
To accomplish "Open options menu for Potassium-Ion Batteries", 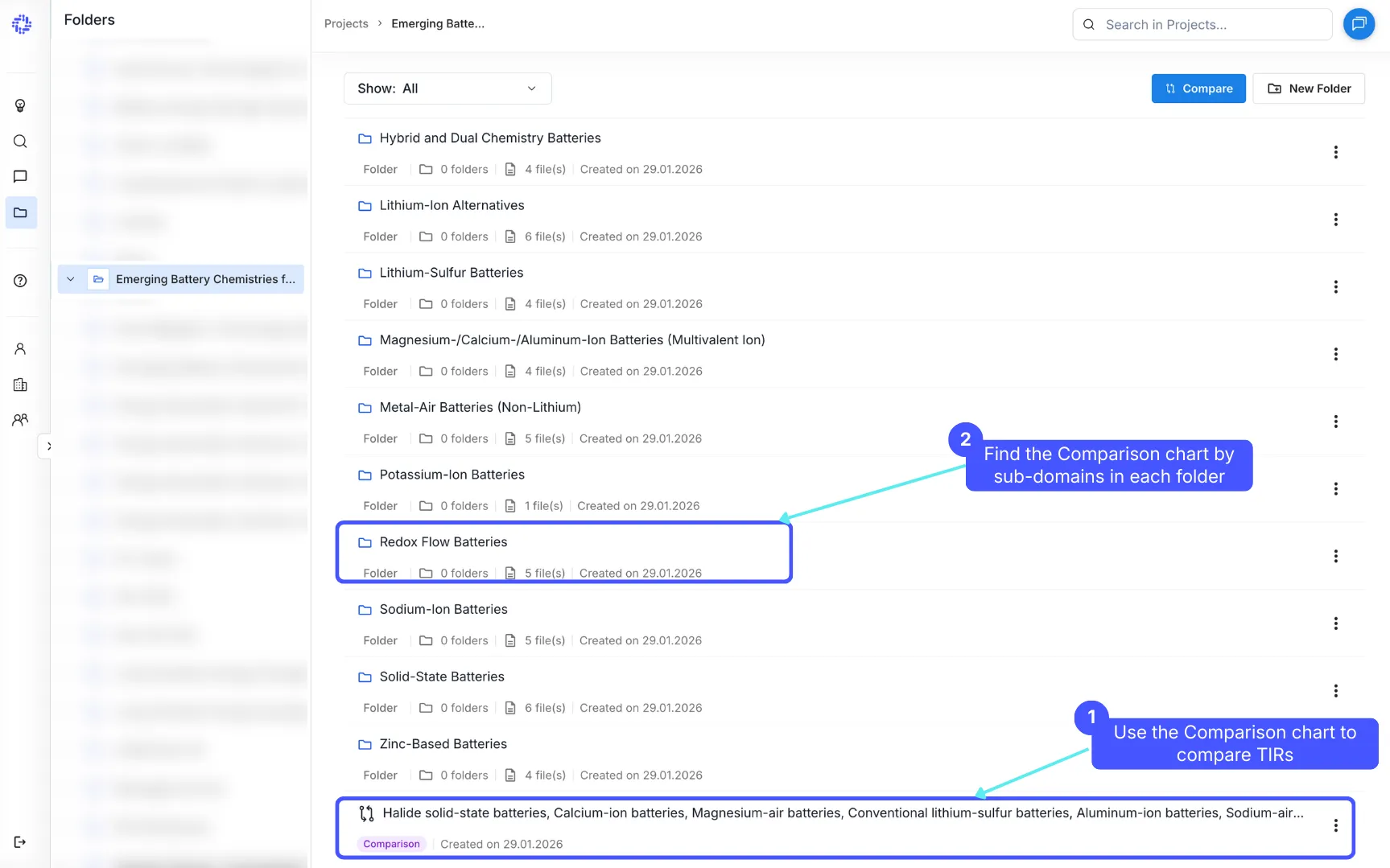I will tap(1336, 489).
